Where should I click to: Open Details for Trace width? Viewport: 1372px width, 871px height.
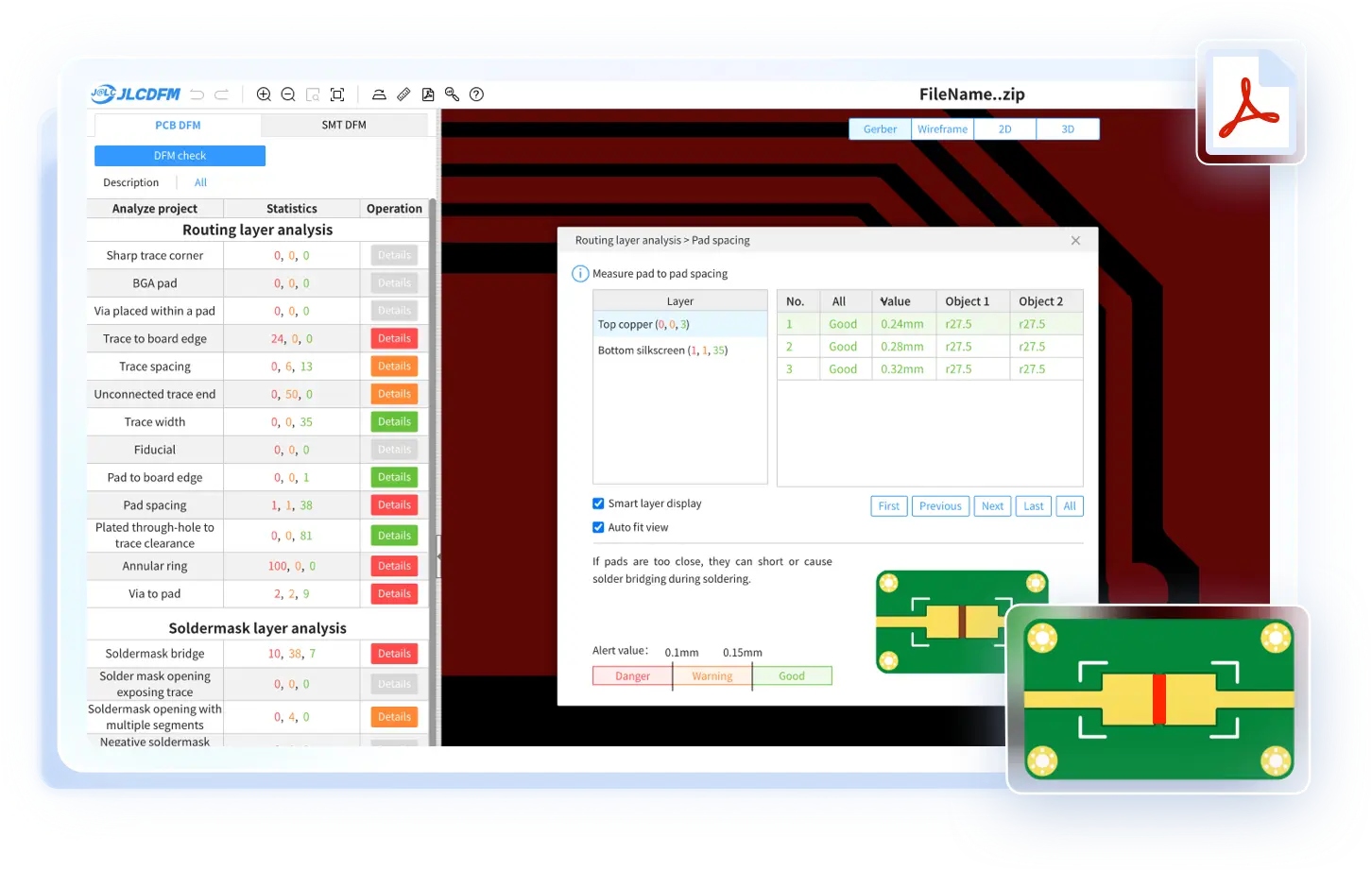394,421
